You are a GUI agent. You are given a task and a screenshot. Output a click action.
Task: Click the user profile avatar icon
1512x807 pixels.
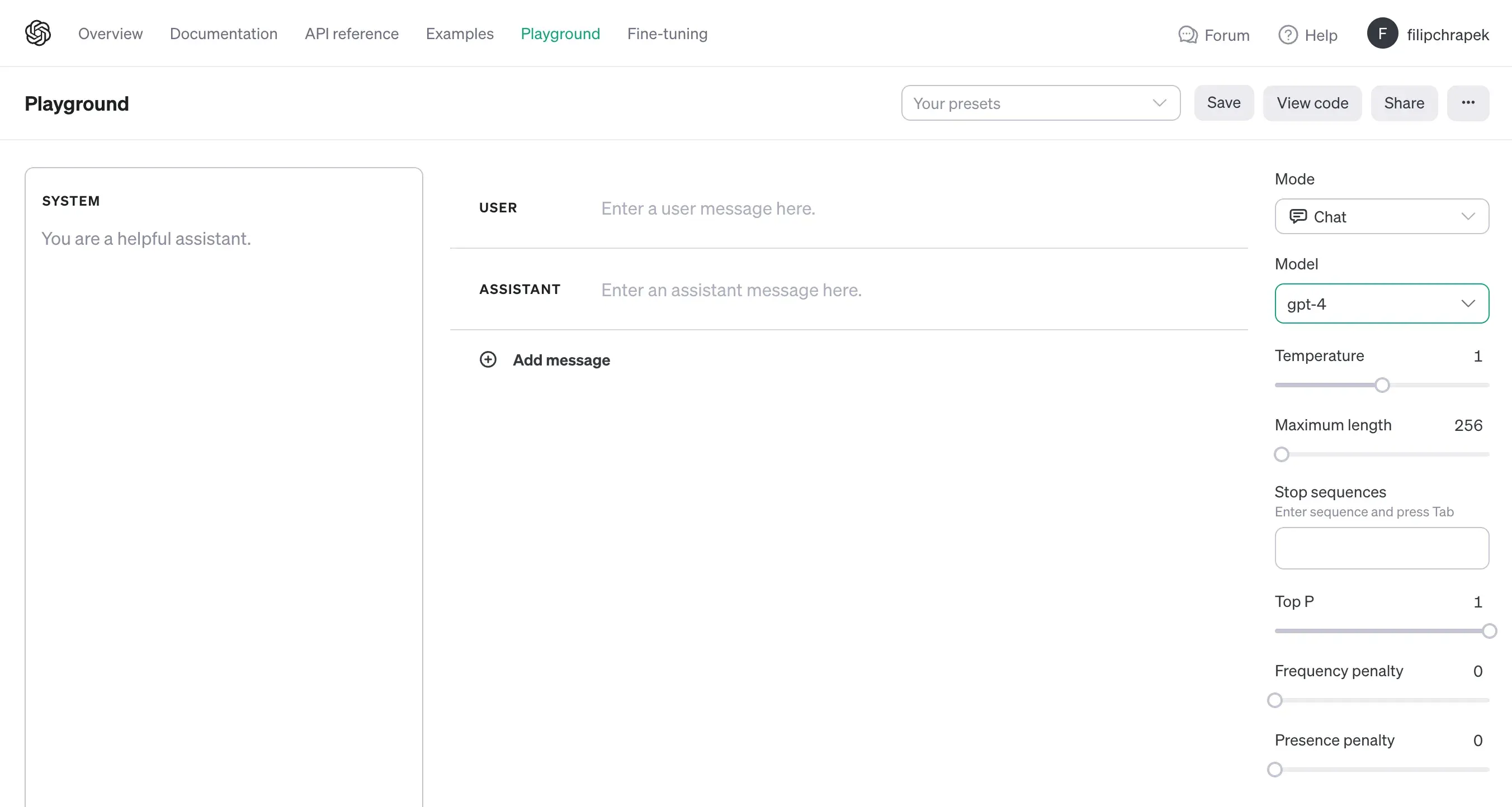pos(1384,34)
